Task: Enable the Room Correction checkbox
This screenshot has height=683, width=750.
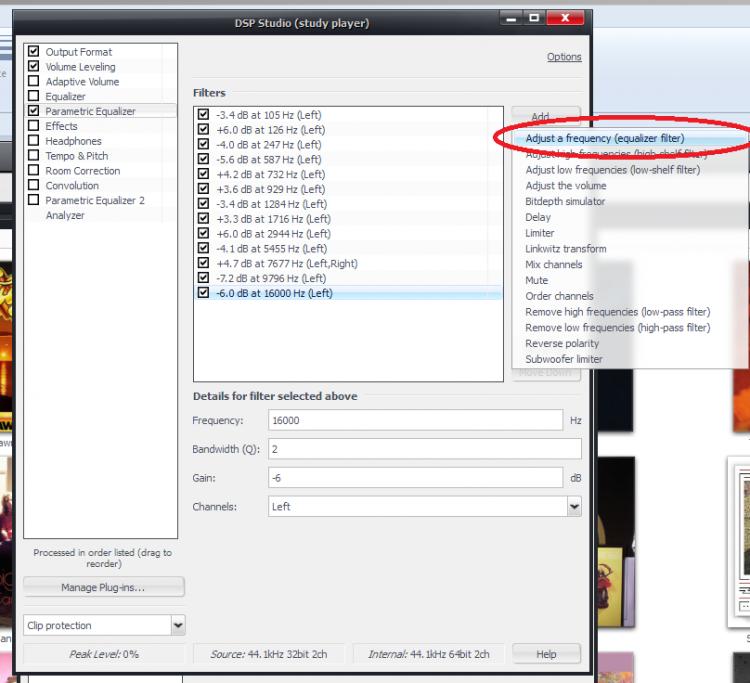Action: [33, 170]
